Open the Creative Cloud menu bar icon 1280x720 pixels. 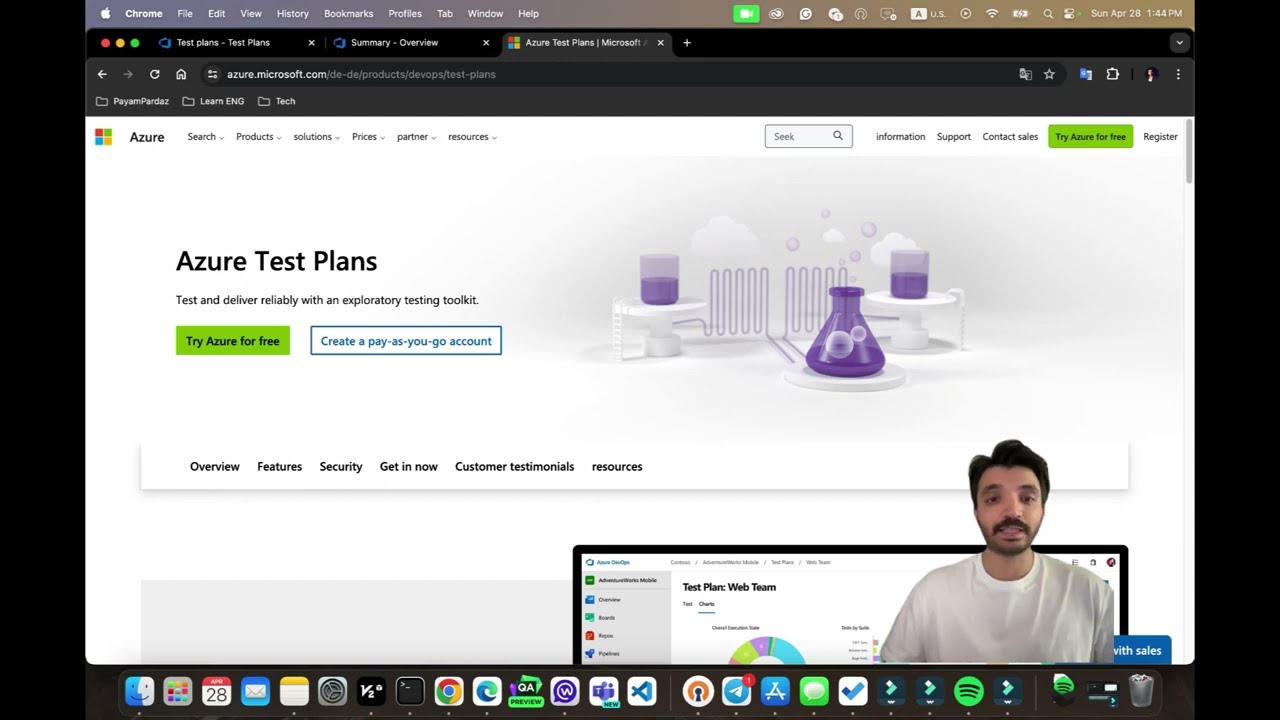click(776, 14)
